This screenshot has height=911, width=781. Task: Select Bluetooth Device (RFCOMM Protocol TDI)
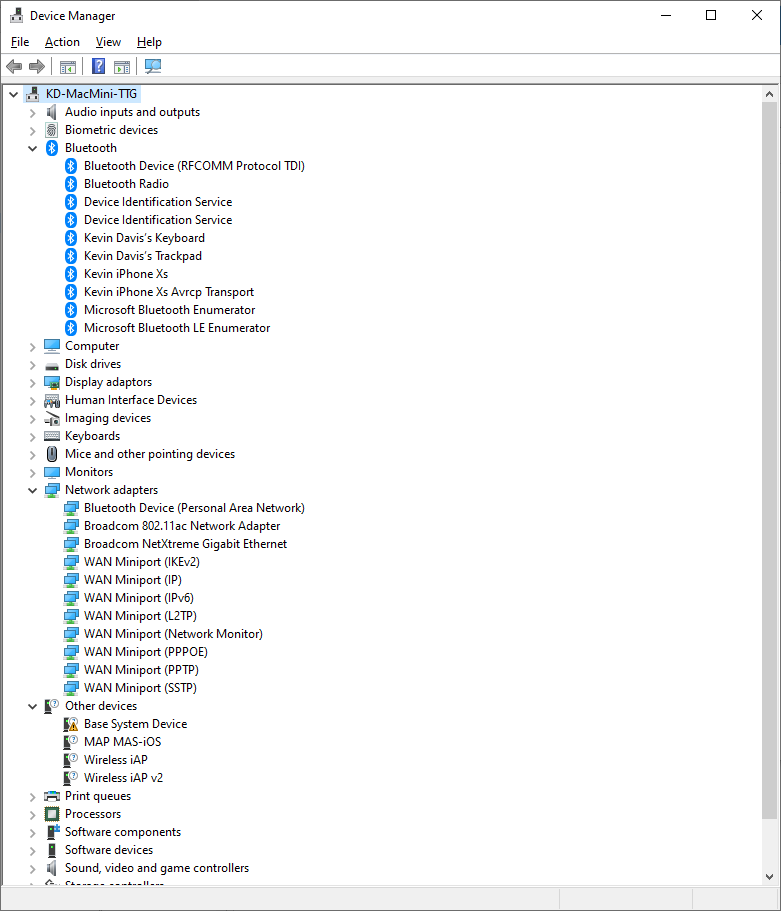(194, 166)
